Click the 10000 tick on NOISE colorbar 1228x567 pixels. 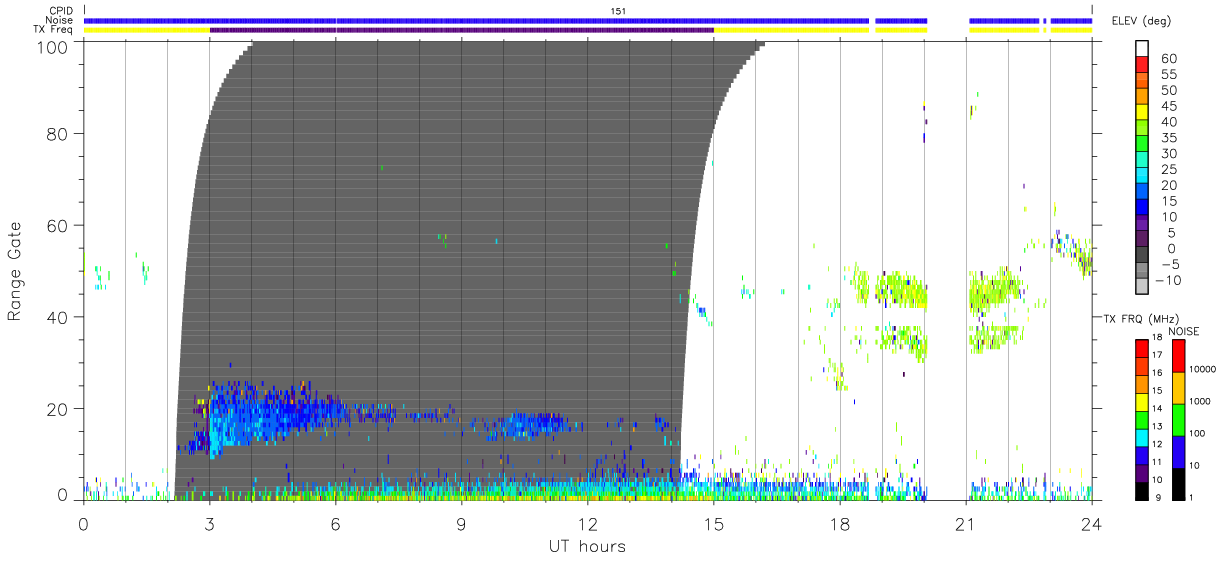[x=1203, y=370]
